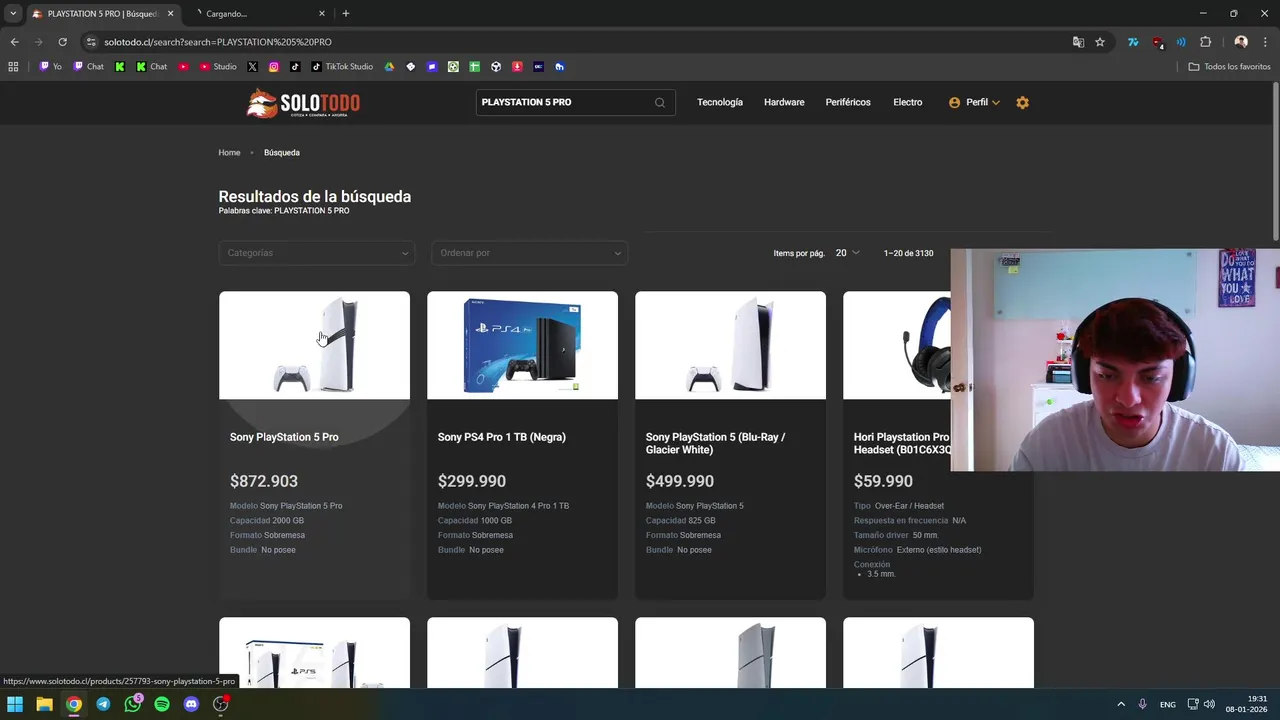Click the Windows Start button
This screenshot has height=720, width=1280.
(x=15, y=704)
